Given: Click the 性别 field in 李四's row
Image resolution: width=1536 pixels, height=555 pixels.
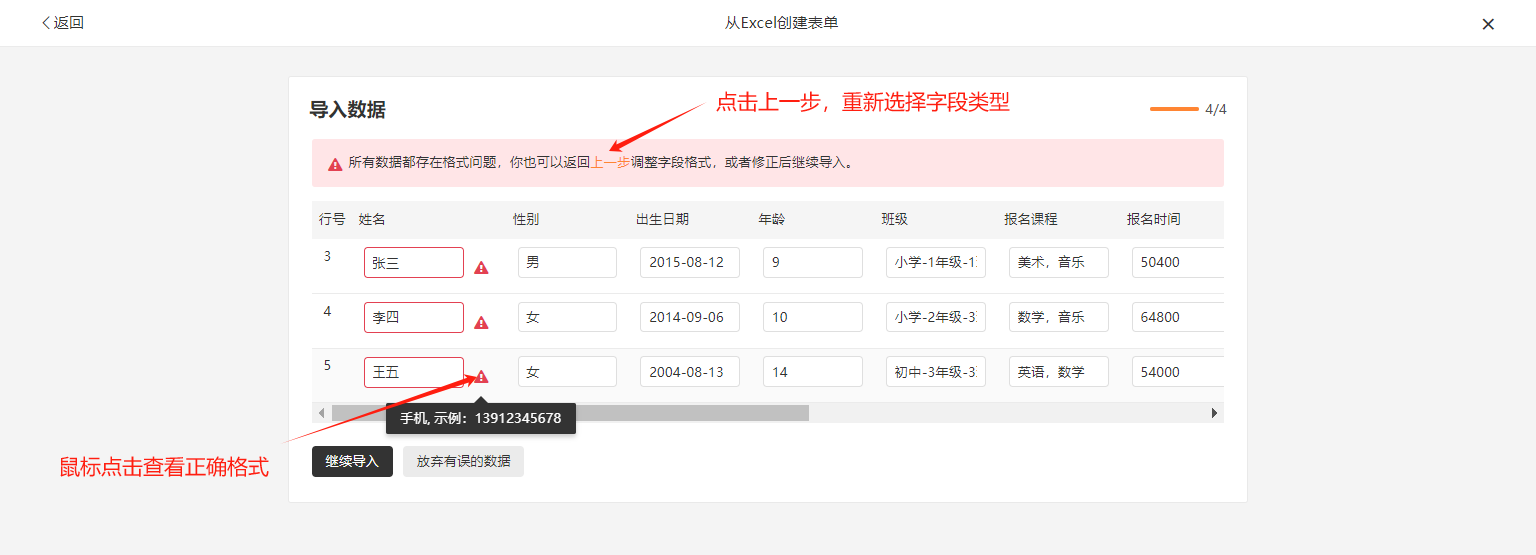Looking at the screenshot, I should [x=567, y=317].
